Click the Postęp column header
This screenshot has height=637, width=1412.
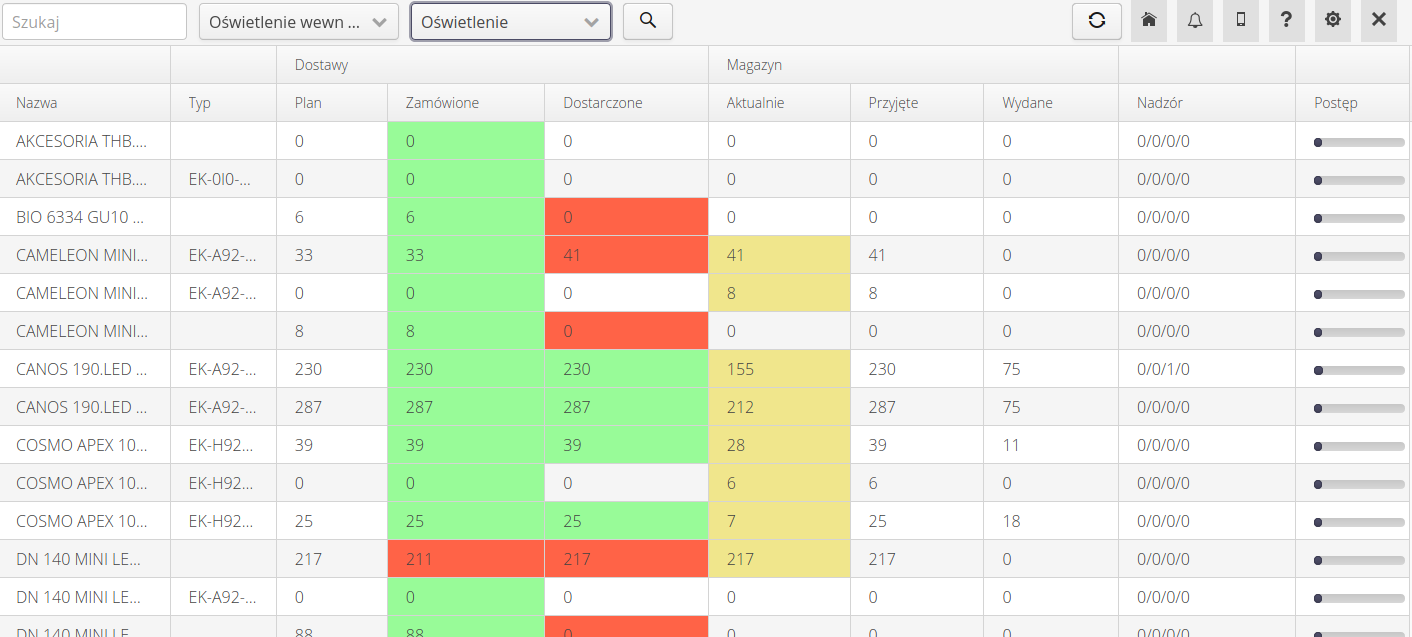click(x=1335, y=103)
